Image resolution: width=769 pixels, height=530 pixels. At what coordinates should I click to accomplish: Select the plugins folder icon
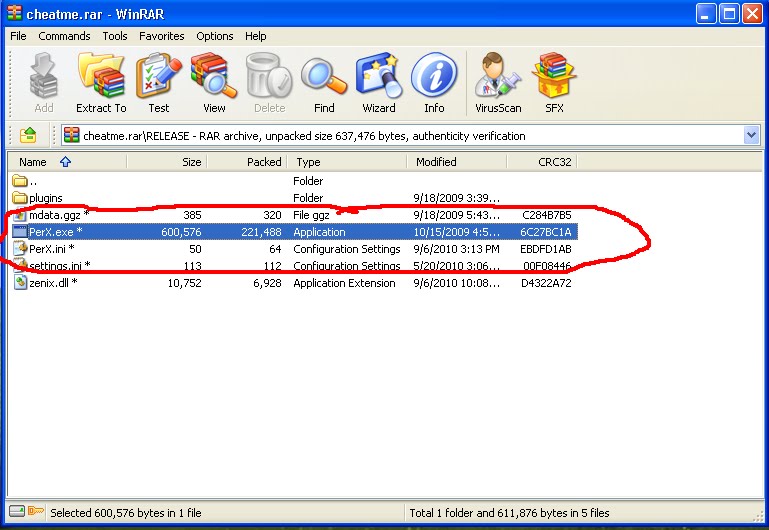click(20, 198)
